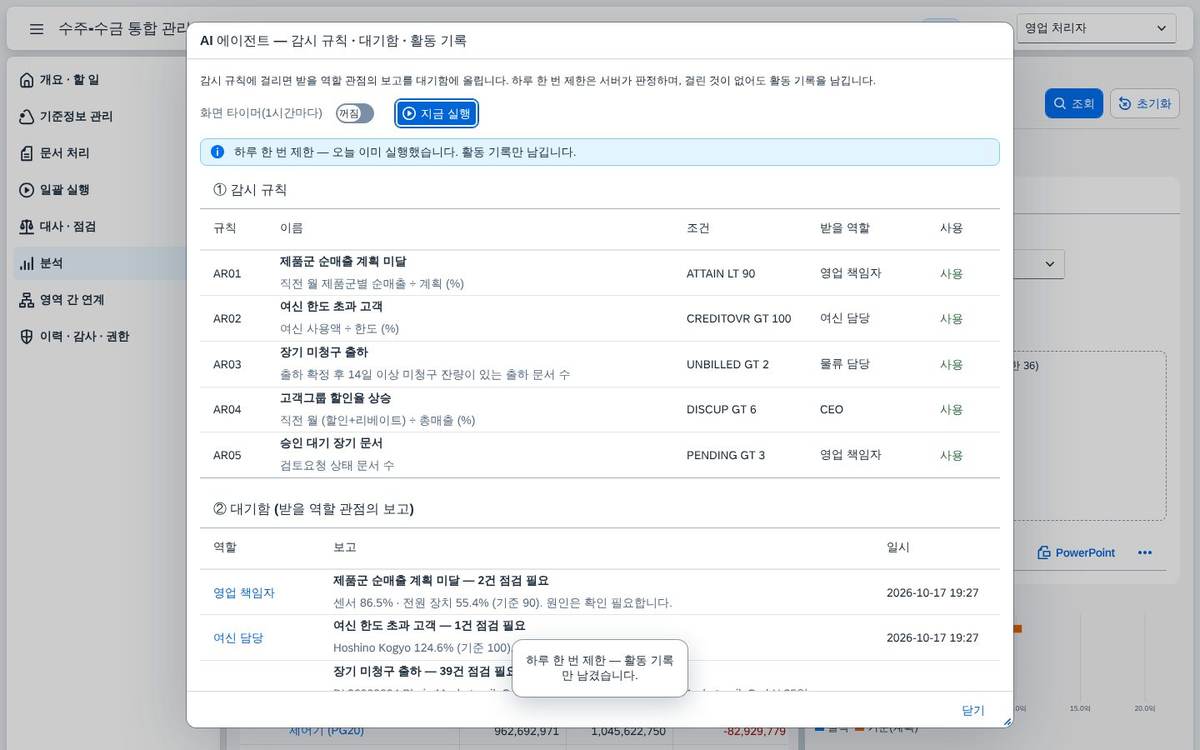
Task: Click the 지금 실행 button
Action: pyautogui.click(x=437, y=114)
